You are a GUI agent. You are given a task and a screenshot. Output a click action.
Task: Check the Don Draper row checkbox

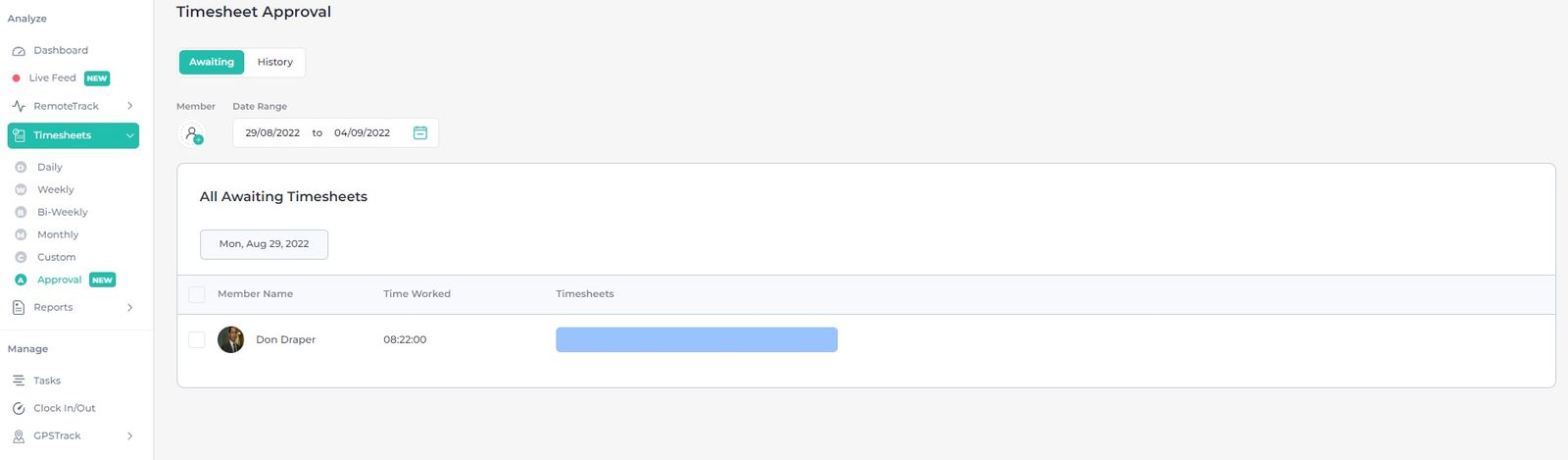click(x=197, y=339)
